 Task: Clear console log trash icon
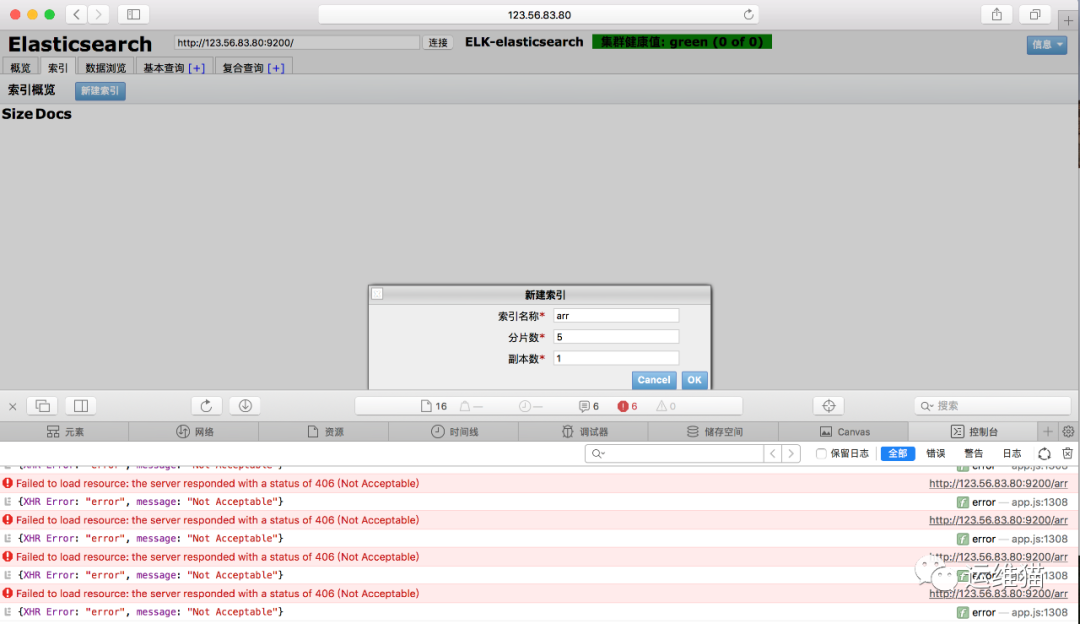(1067, 453)
